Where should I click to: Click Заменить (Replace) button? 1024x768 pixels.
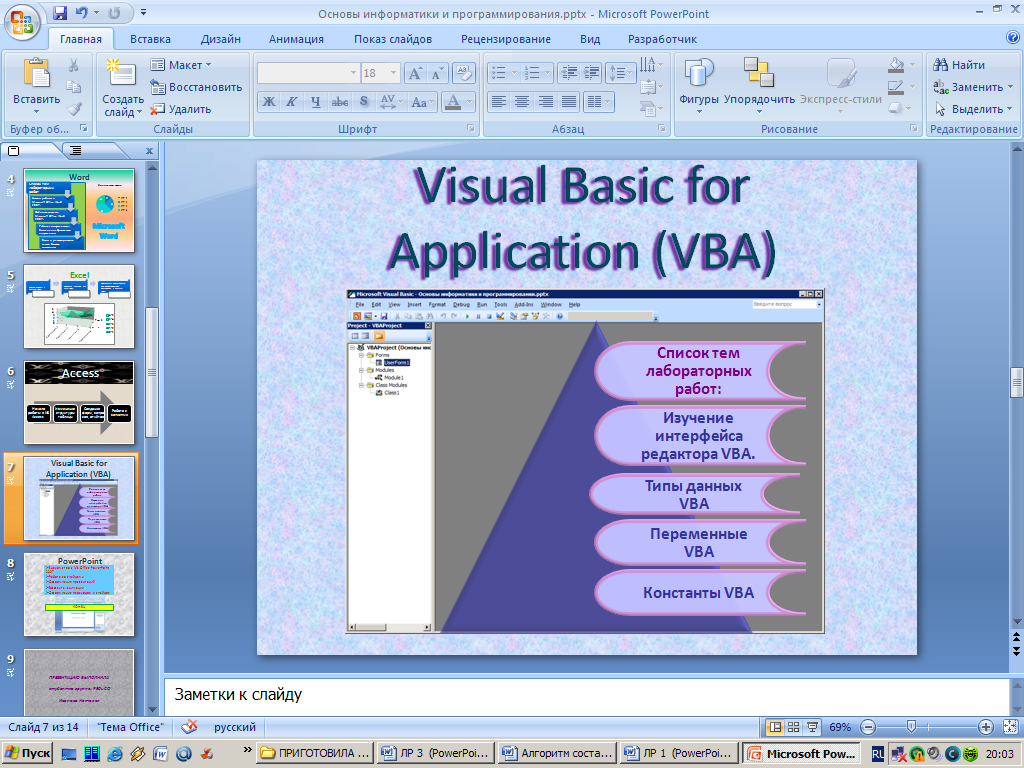point(972,87)
